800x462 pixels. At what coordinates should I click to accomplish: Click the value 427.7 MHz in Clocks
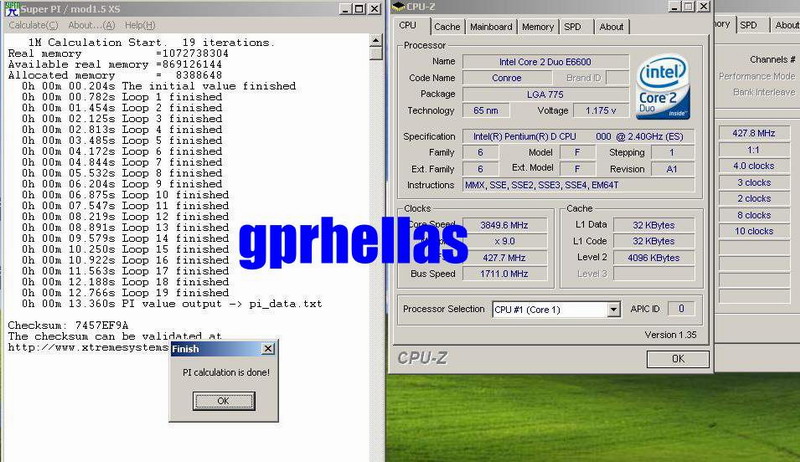tap(504, 258)
